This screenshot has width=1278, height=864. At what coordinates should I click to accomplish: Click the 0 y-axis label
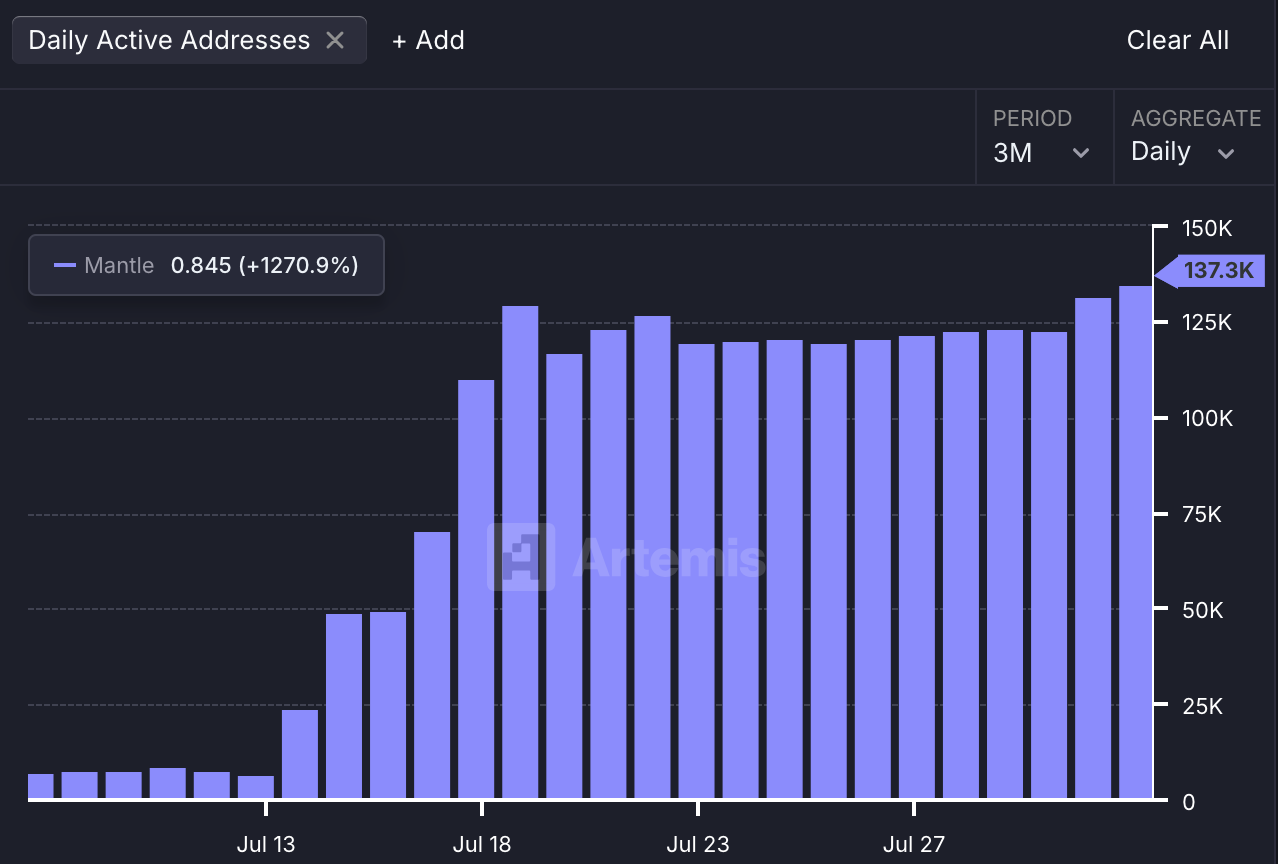(x=1188, y=802)
